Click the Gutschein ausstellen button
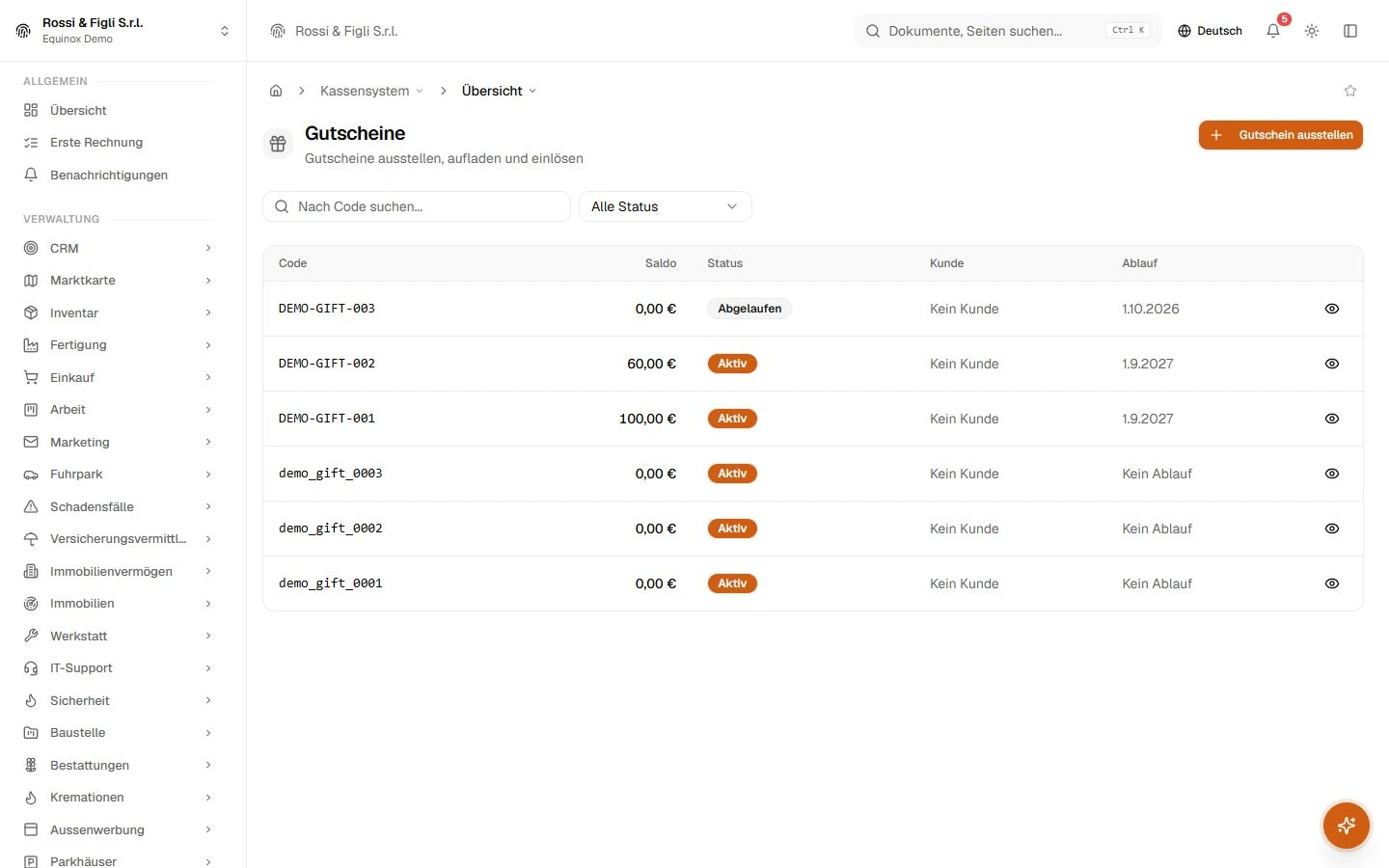Image resolution: width=1389 pixels, height=868 pixels. [1281, 135]
